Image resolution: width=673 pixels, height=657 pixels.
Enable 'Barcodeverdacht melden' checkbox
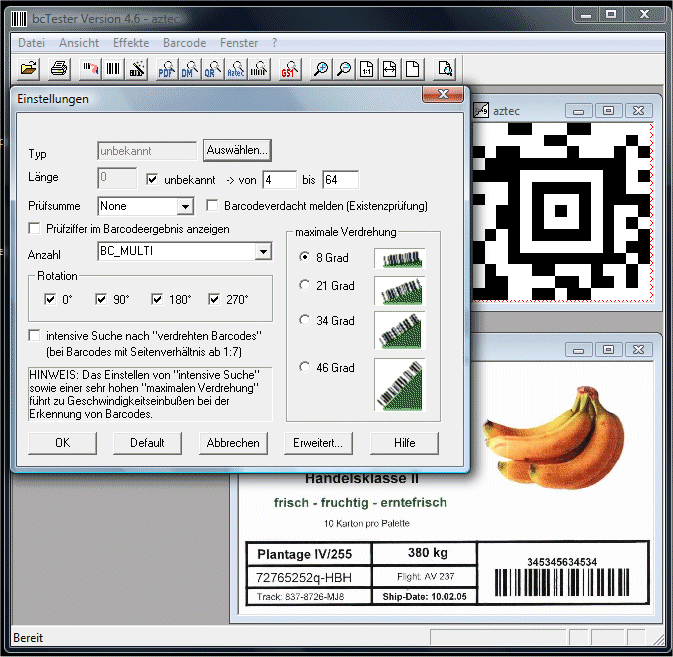pos(212,205)
